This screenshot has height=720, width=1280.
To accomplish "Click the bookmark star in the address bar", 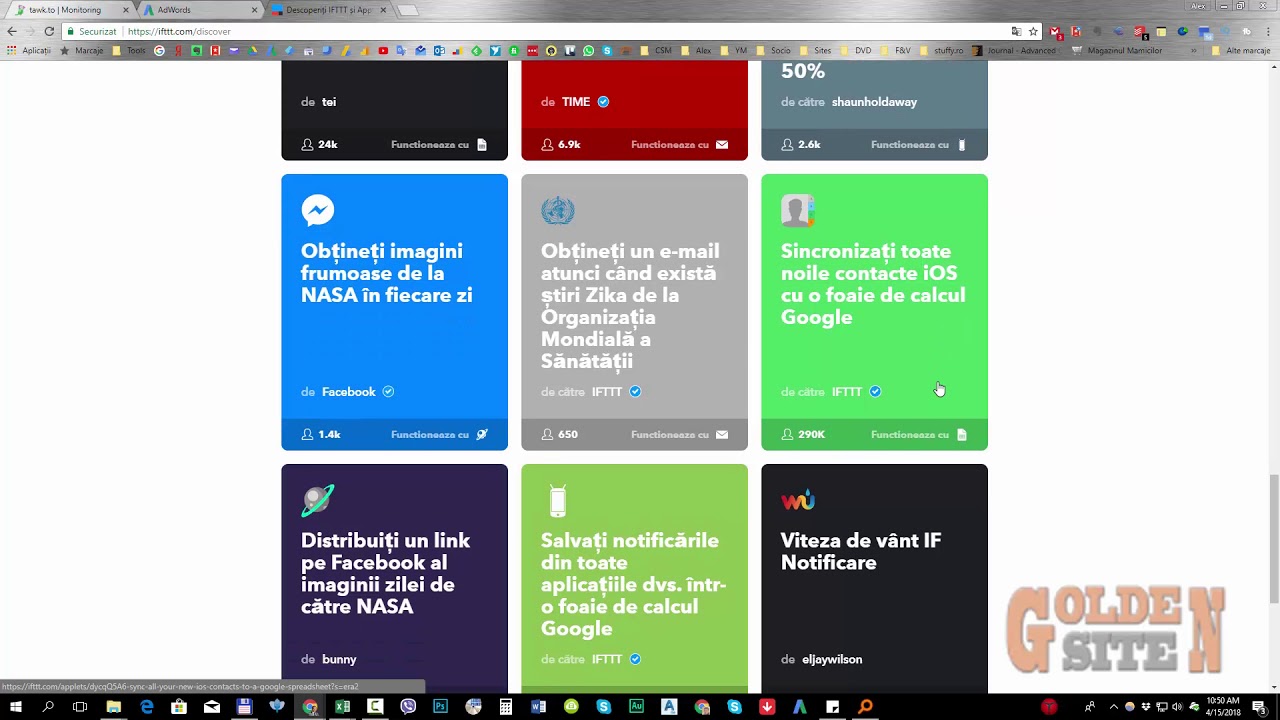I will tap(1033, 31).
